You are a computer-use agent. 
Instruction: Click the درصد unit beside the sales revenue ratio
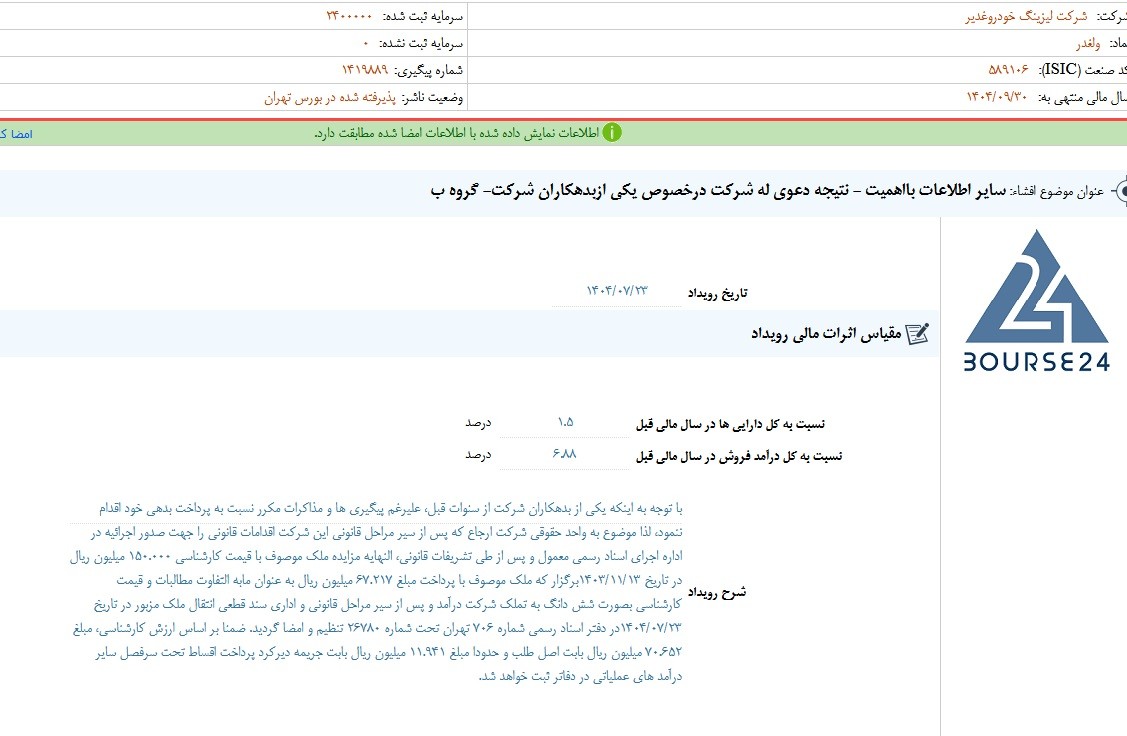pos(478,454)
